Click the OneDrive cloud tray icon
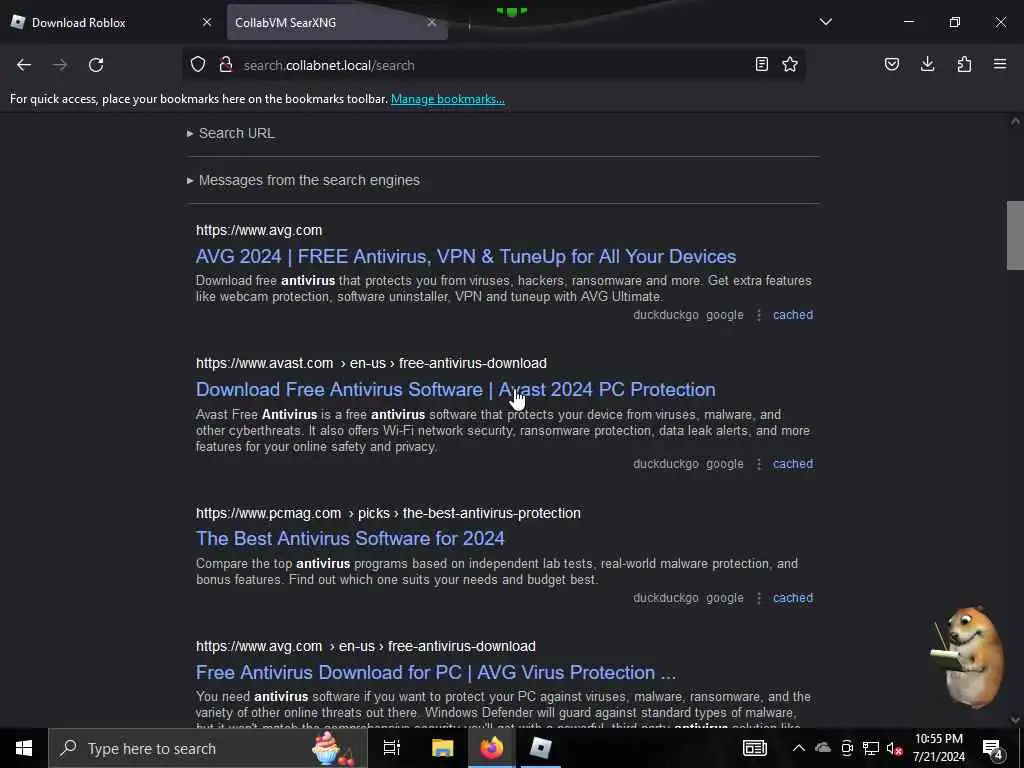The height and width of the screenshot is (768, 1024). 823,748
